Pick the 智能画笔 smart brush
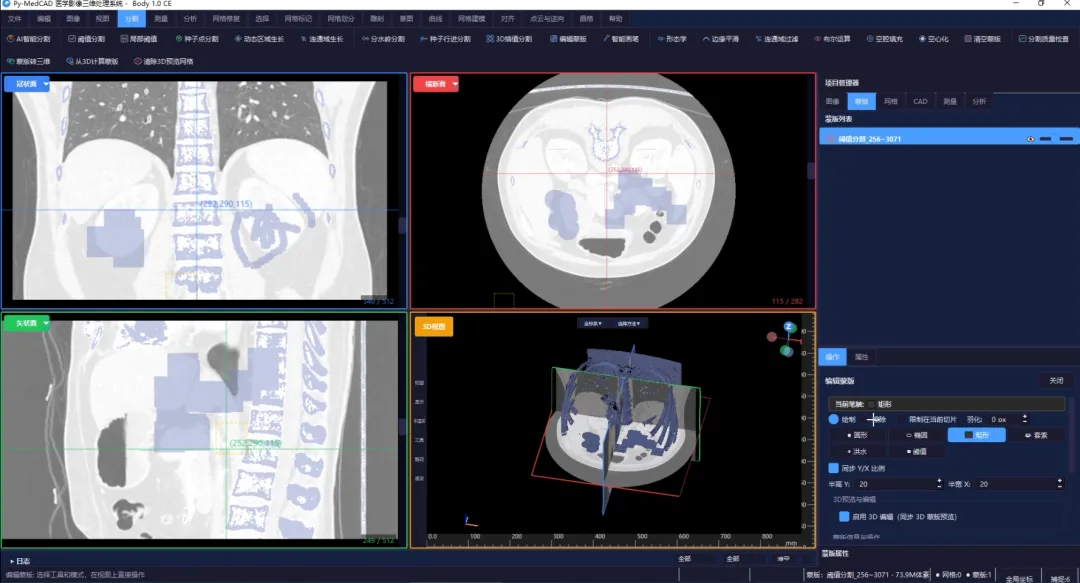This screenshot has width=1080, height=583. tap(621, 39)
